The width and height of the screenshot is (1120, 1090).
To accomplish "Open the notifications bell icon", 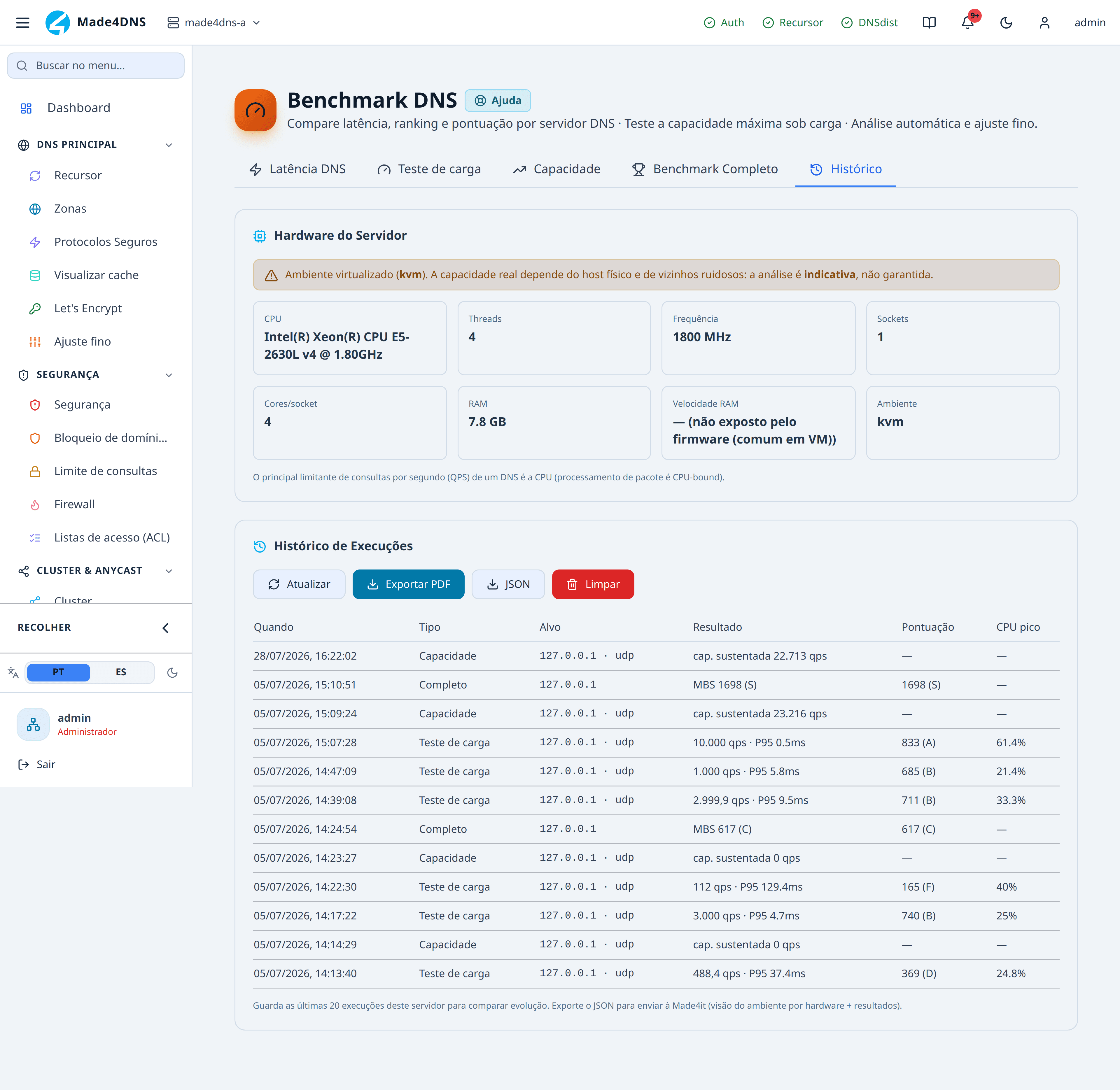I will [x=968, y=22].
